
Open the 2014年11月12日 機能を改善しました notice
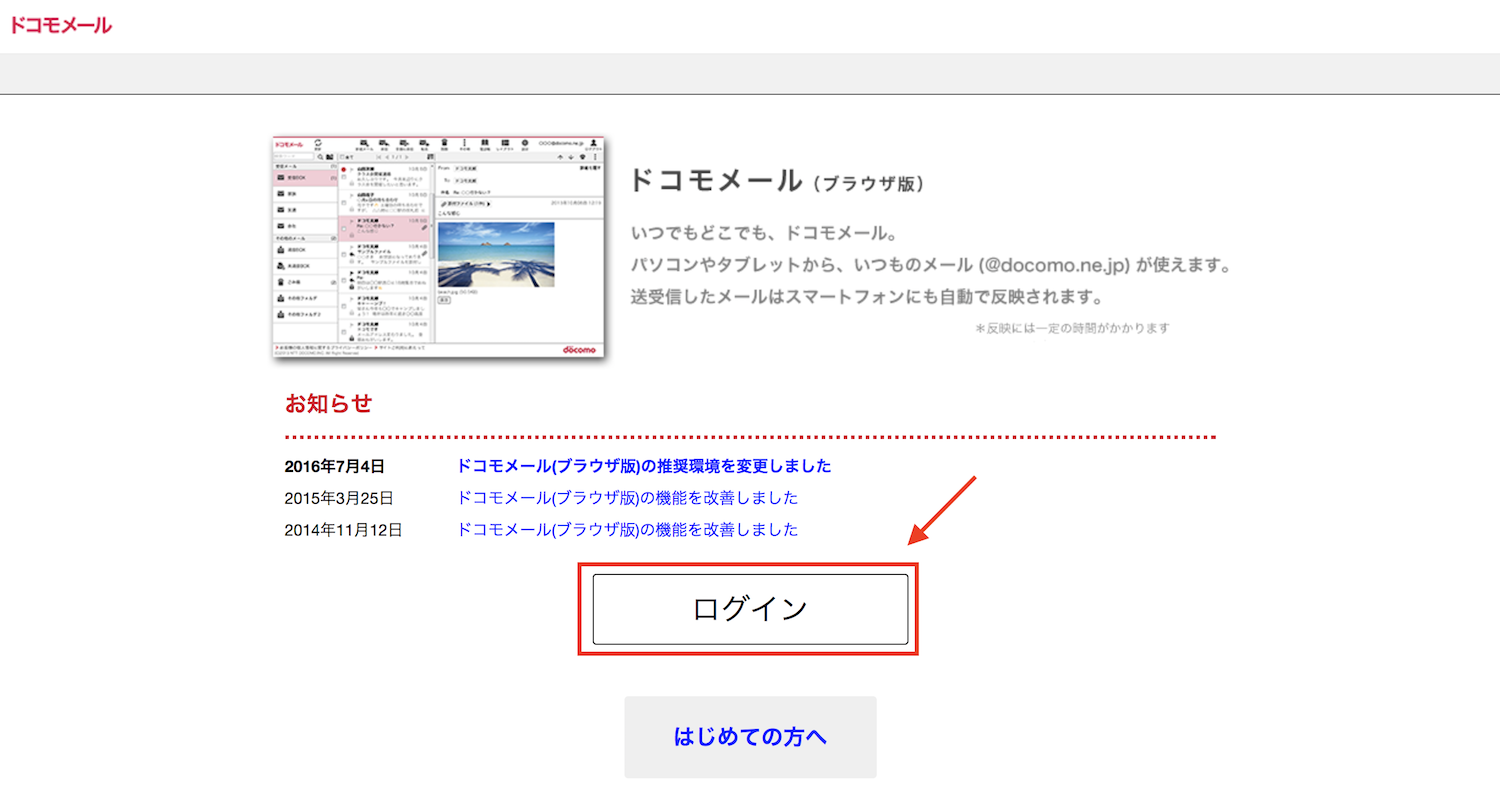628,530
